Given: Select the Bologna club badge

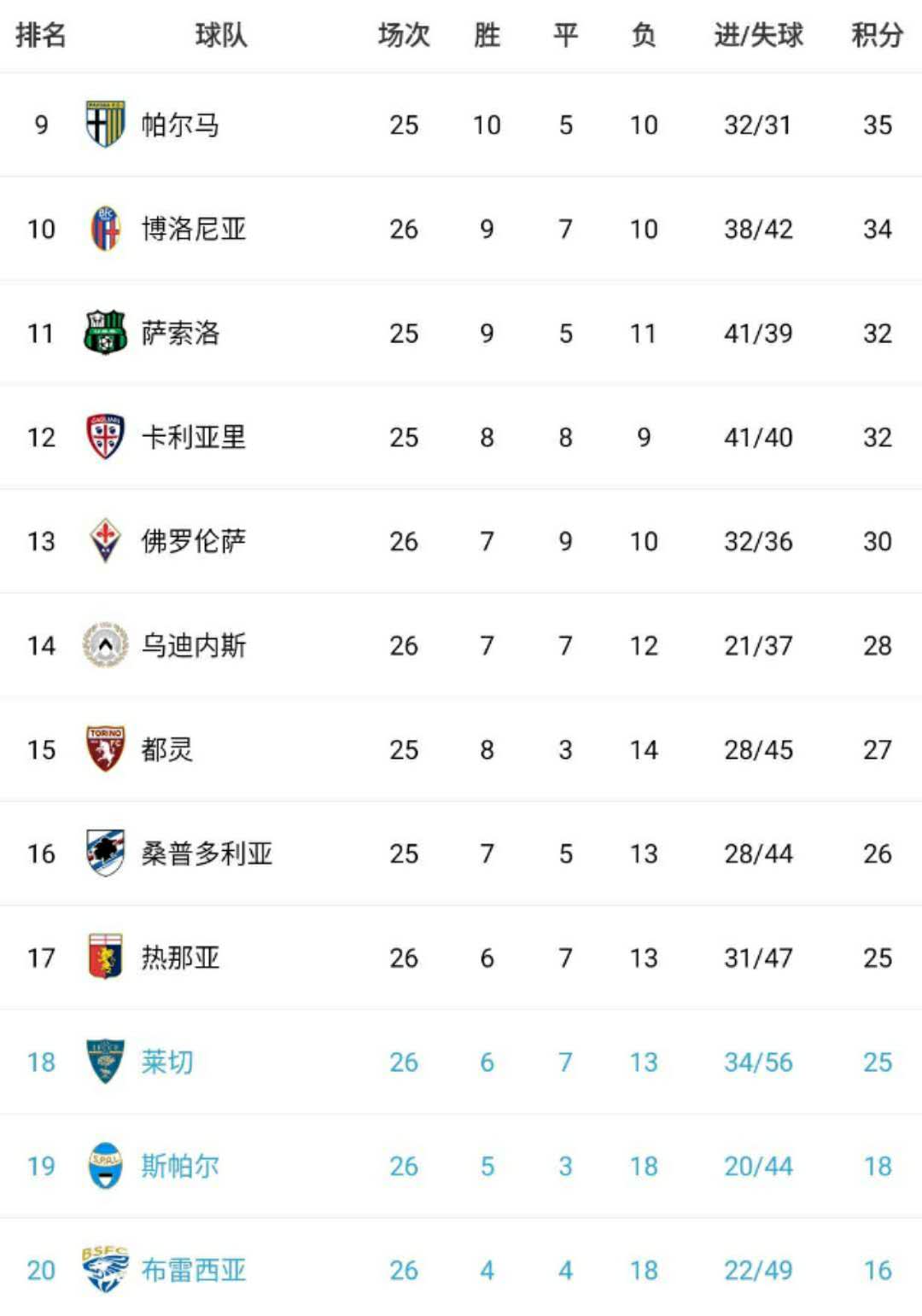Looking at the screenshot, I should pyautogui.click(x=105, y=229).
